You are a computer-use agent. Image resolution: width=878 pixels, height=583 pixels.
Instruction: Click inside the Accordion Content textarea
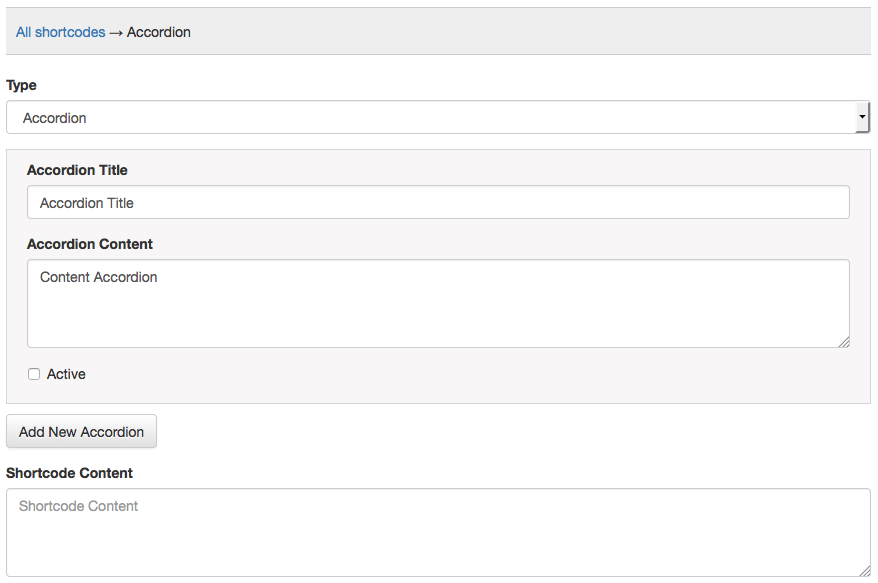coord(438,304)
